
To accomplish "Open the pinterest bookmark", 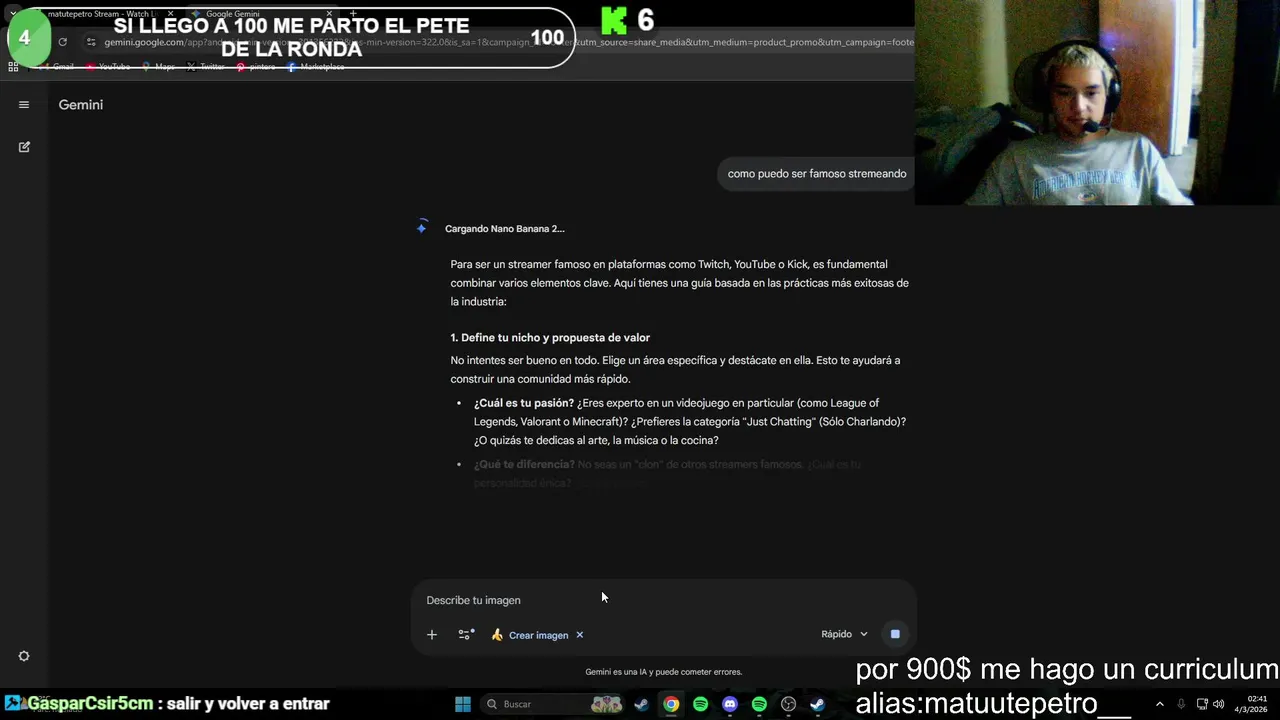I will click(256, 67).
